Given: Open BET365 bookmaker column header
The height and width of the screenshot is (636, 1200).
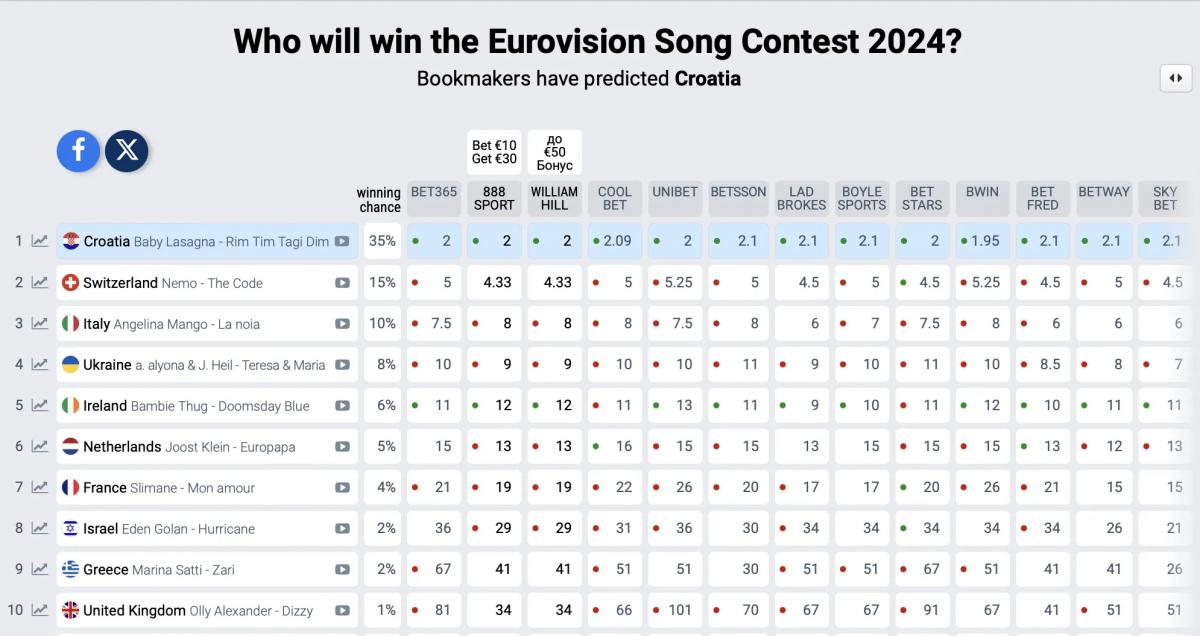Looking at the screenshot, I should 434,198.
